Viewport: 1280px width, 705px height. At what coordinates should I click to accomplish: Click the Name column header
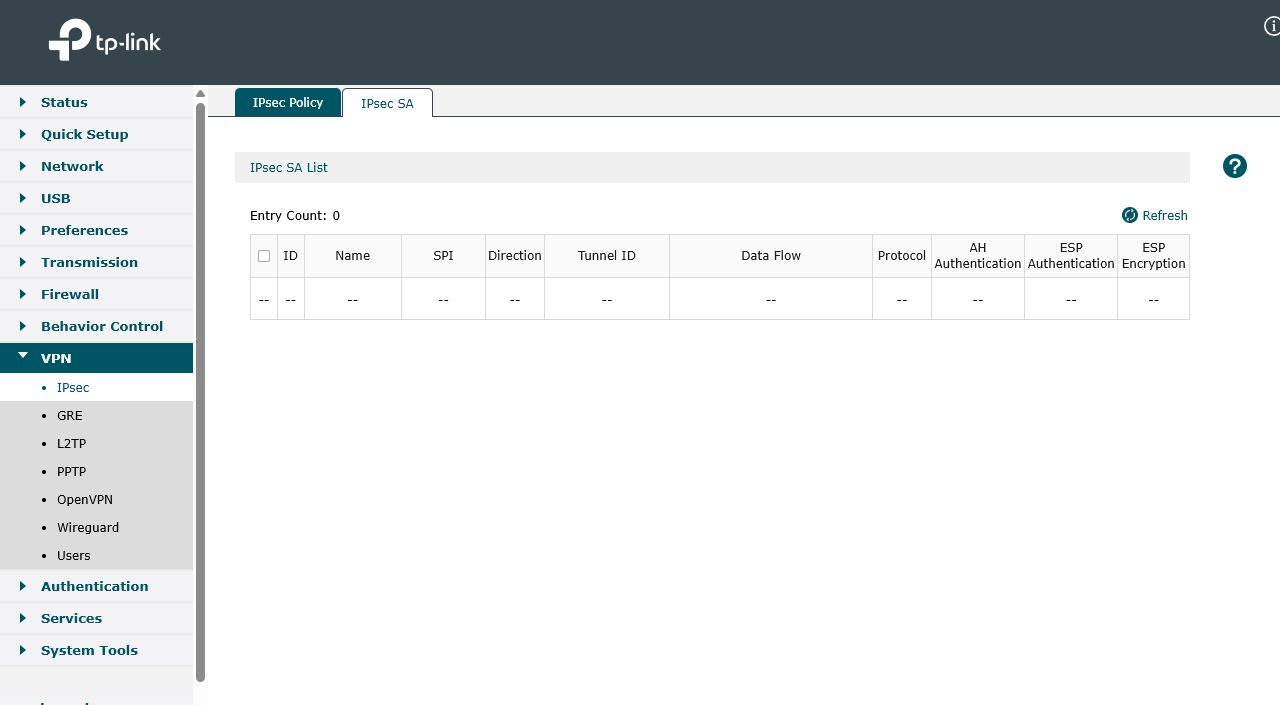tap(353, 256)
